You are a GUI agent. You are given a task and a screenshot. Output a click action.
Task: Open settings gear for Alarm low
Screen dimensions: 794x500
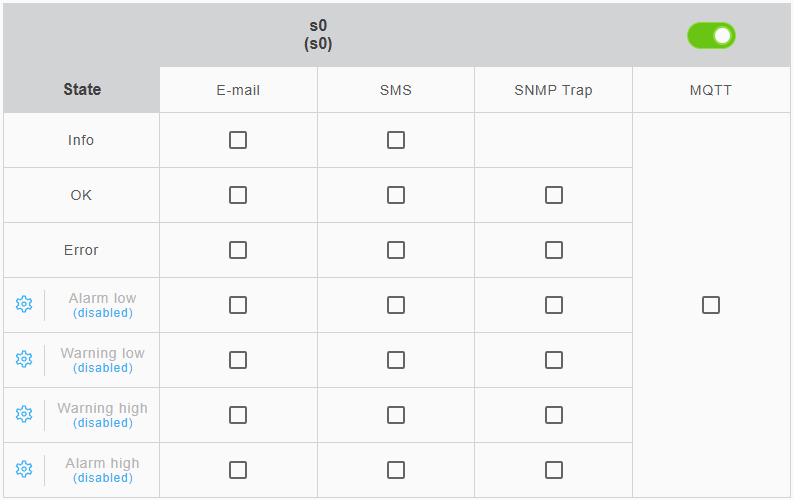24,304
